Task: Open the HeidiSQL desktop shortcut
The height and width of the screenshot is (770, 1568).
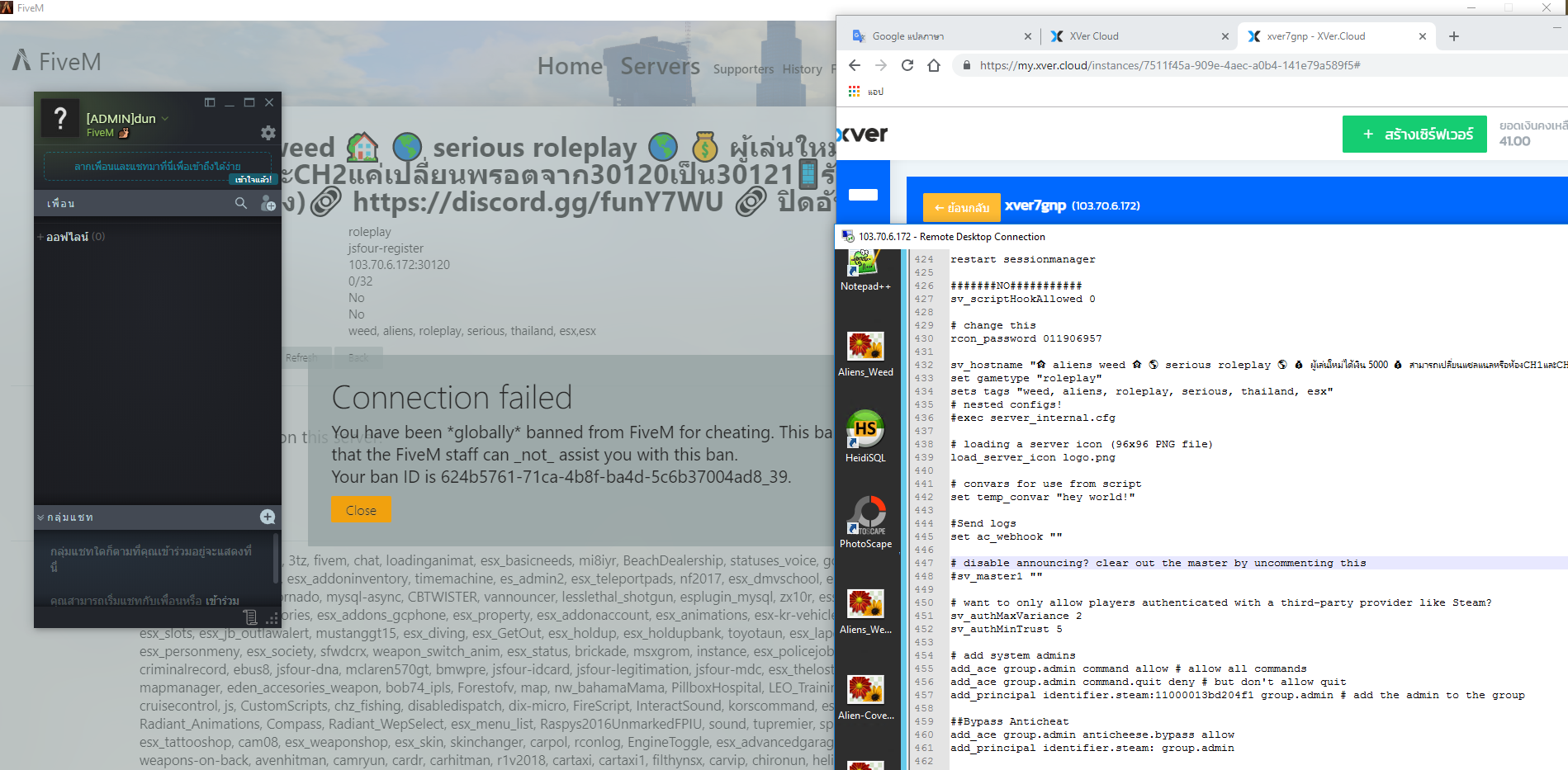Action: point(865,437)
